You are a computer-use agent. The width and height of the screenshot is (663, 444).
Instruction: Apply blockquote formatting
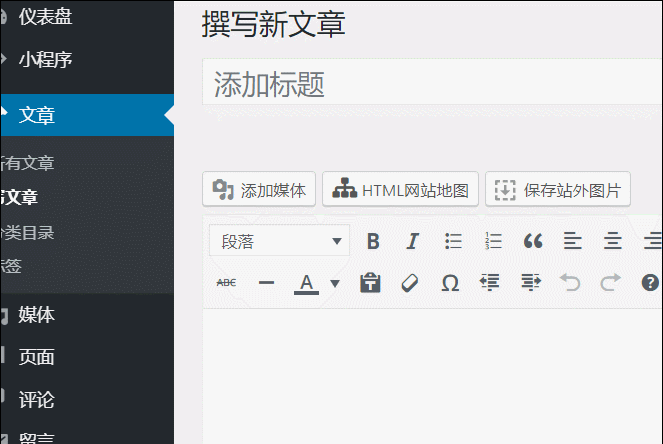click(533, 241)
